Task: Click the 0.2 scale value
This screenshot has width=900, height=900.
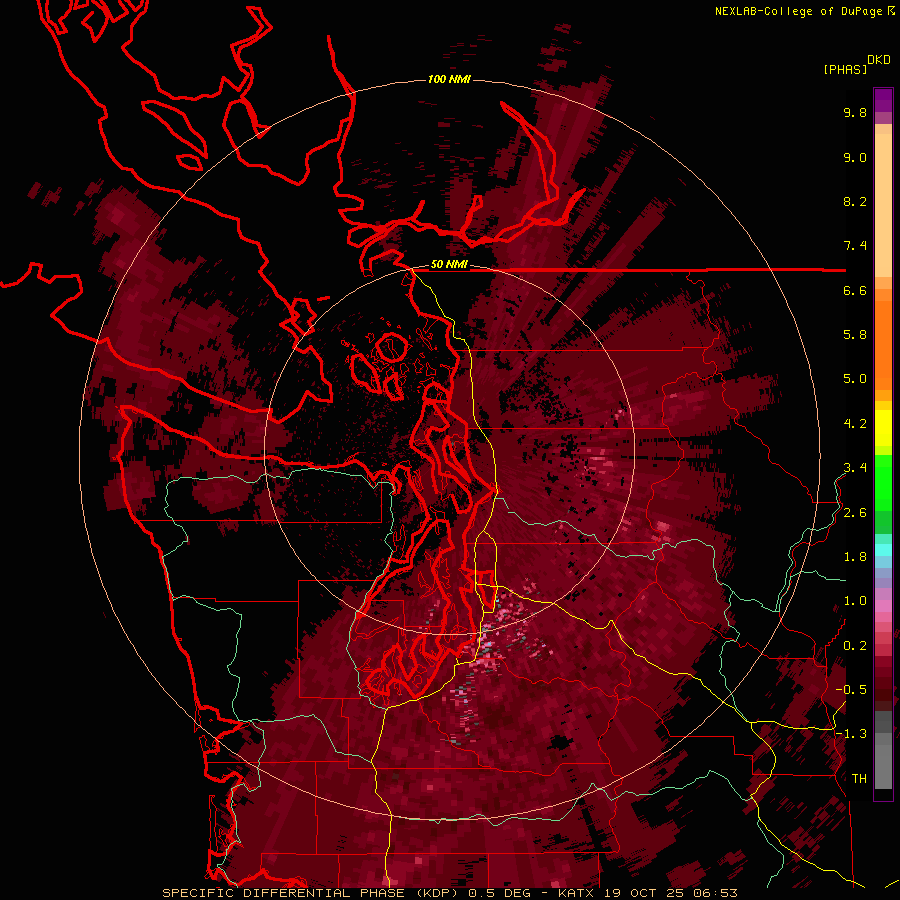Action: click(855, 646)
